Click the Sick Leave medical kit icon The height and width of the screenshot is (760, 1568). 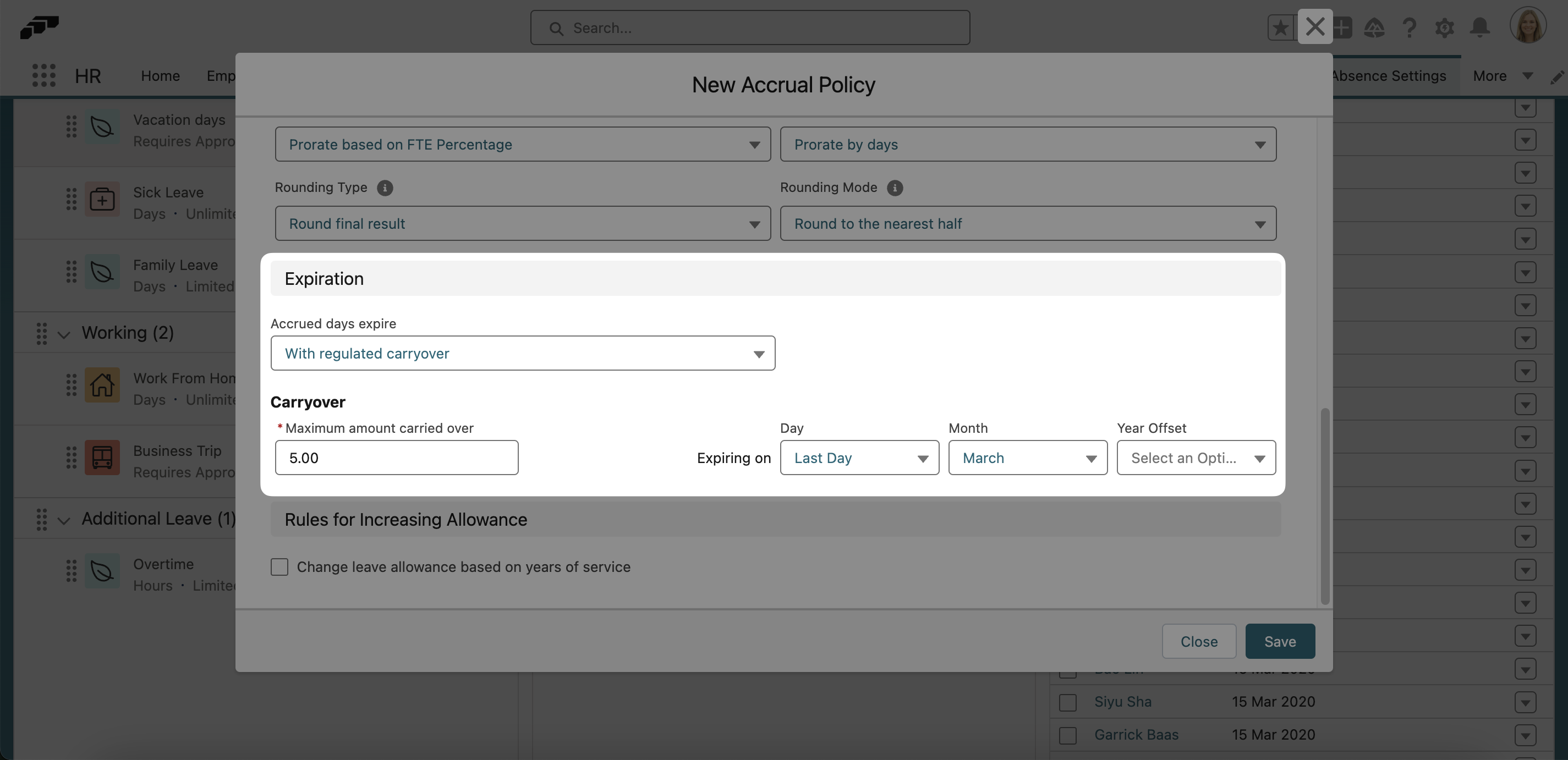click(x=102, y=200)
